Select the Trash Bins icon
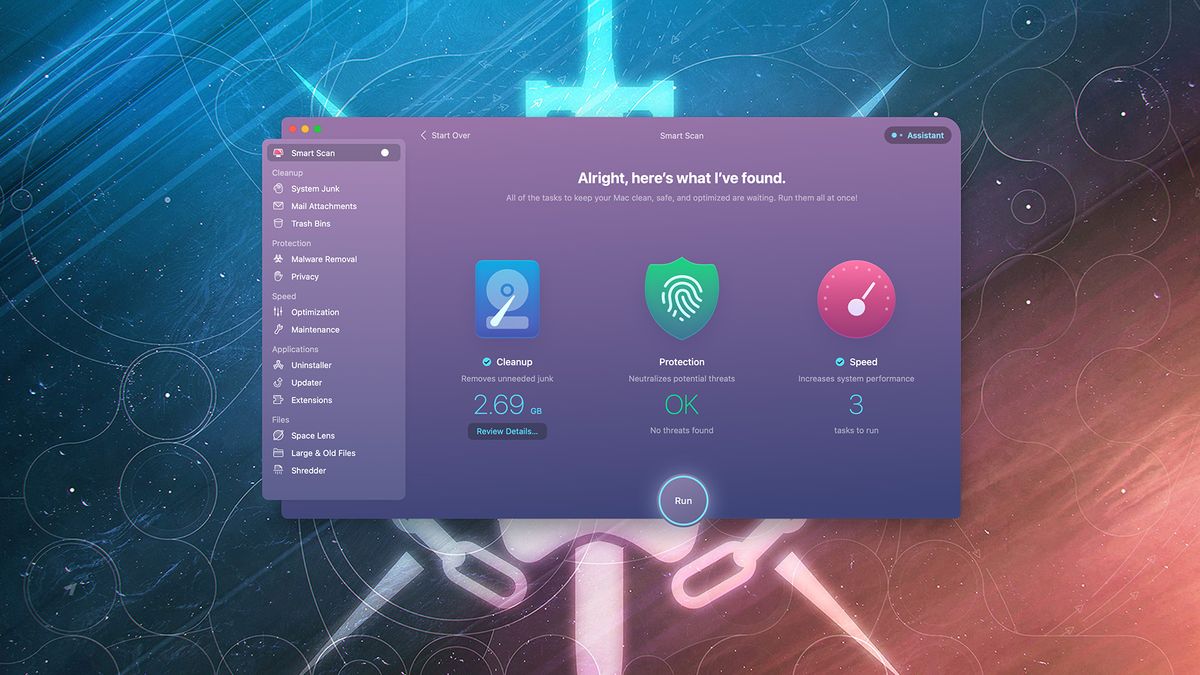 click(280, 223)
